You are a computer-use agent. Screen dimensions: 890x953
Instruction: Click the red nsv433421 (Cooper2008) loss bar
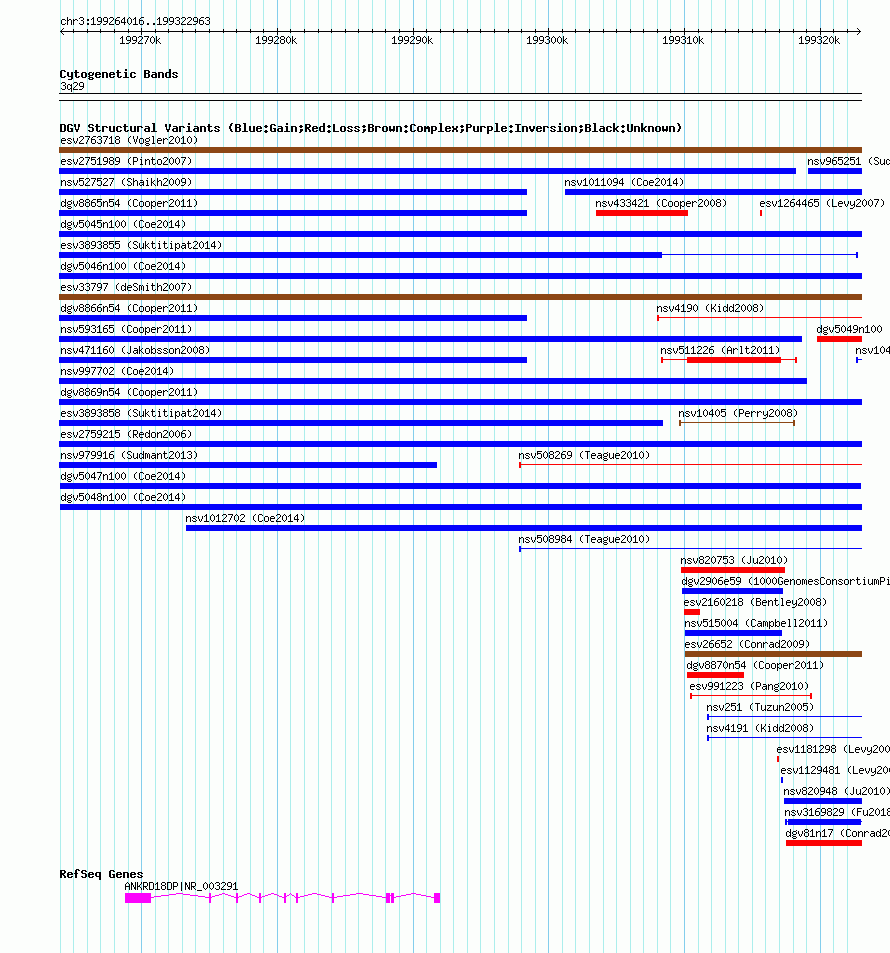click(x=641, y=213)
